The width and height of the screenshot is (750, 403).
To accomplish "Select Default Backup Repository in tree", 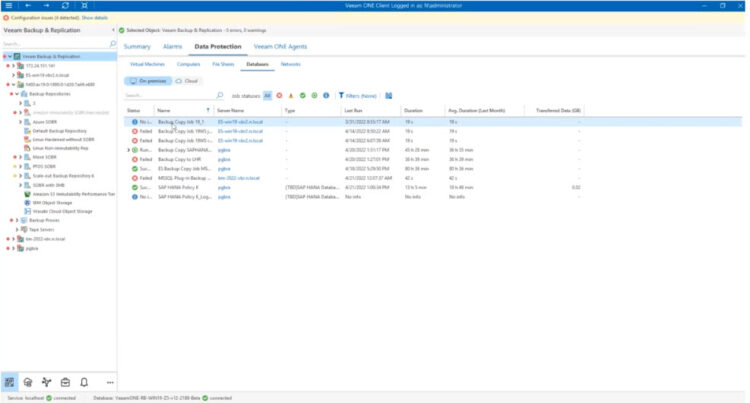I will click(59, 131).
